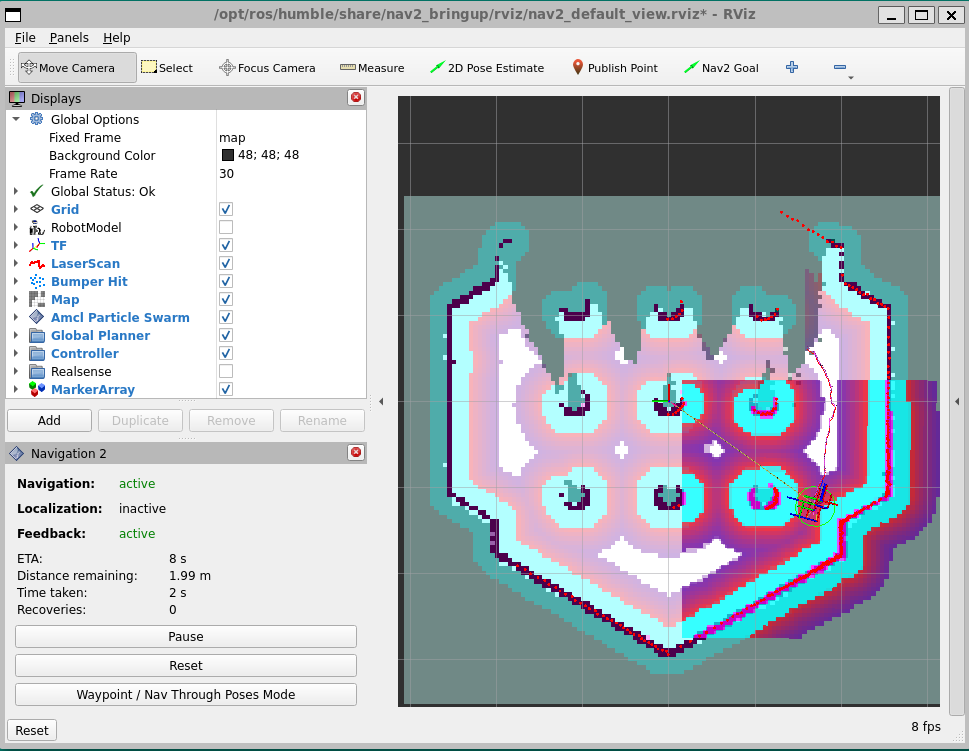Click Waypoint / Nav Through Poses Mode
The height and width of the screenshot is (751, 969).
(x=186, y=694)
